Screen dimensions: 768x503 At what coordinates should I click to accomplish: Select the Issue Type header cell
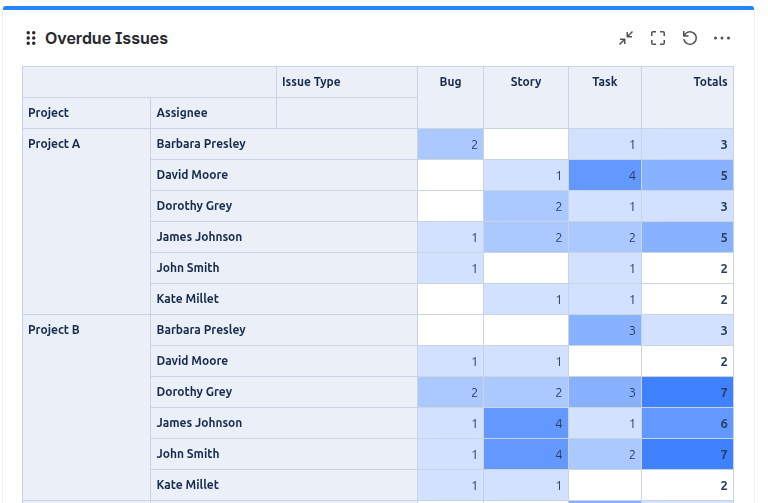click(x=311, y=82)
